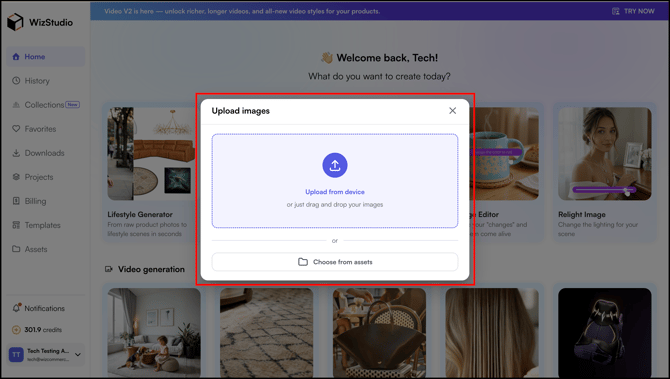Open the Projects sidebar item
Viewport: 670px width, 379px height.
click(46, 177)
